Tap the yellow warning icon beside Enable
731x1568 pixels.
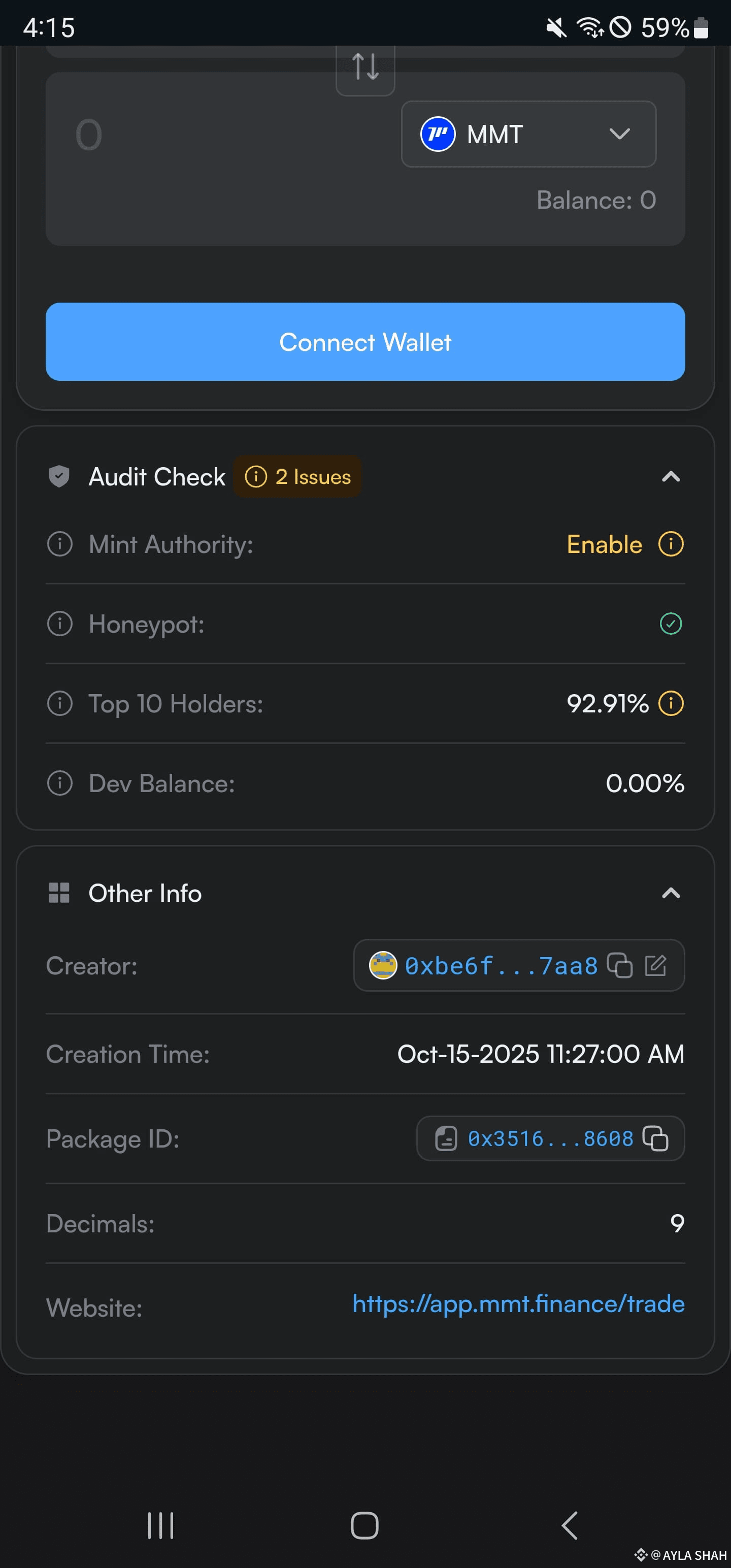tap(671, 543)
